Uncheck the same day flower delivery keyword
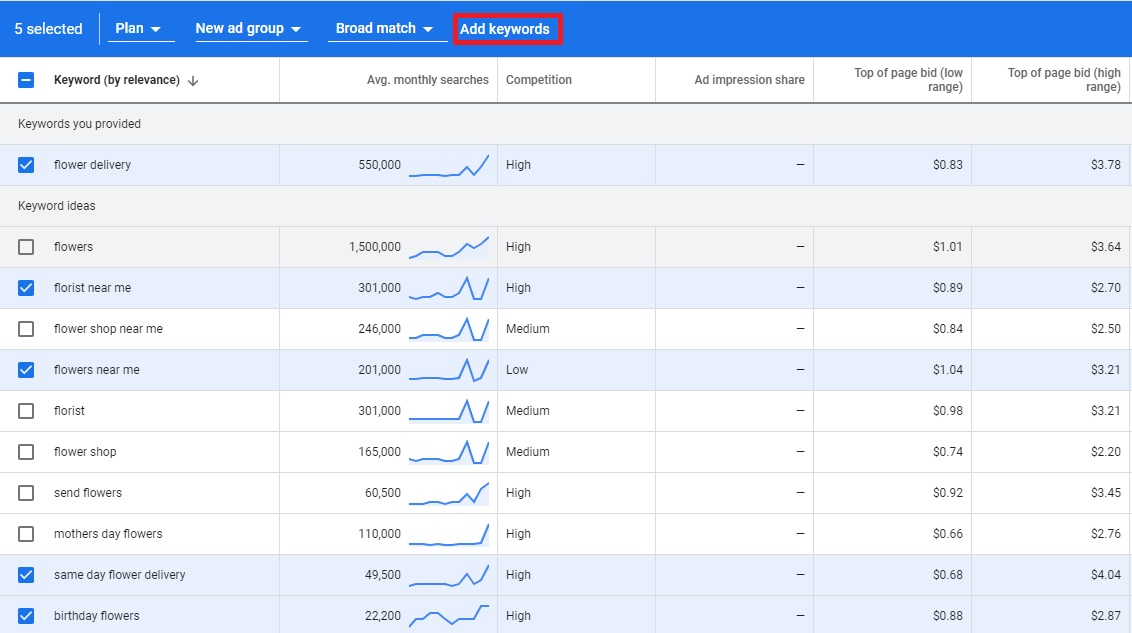 (x=26, y=574)
